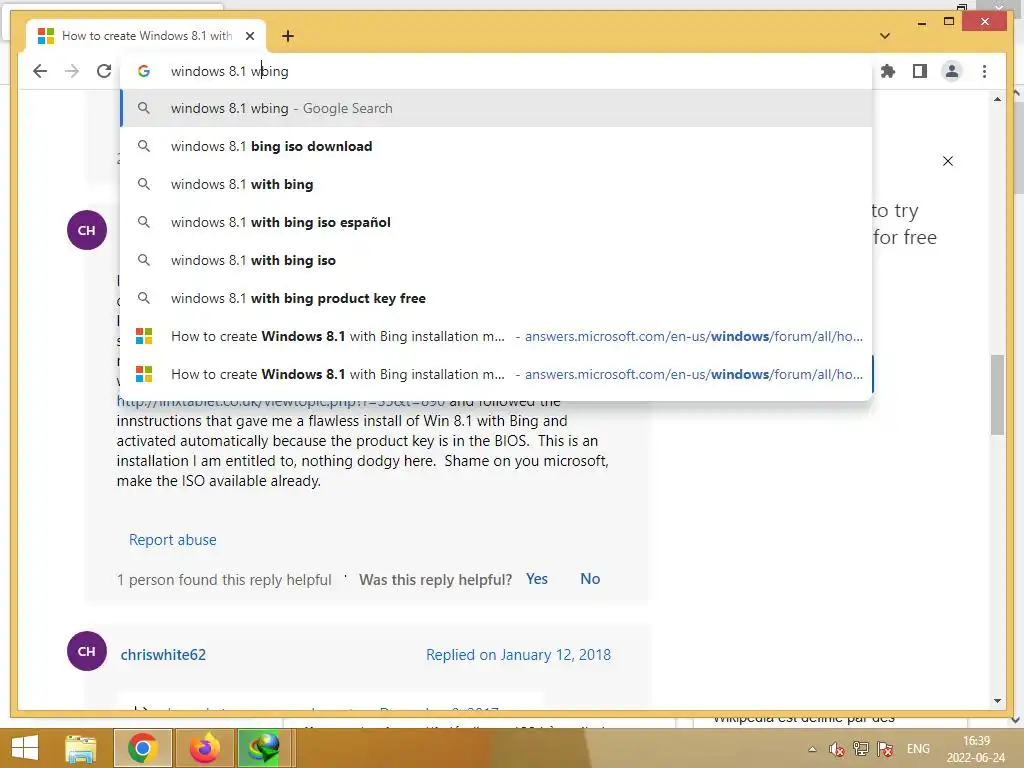The image size is (1024, 768).
Task: Go back using the browser back arrow
Action: point(40,71)
